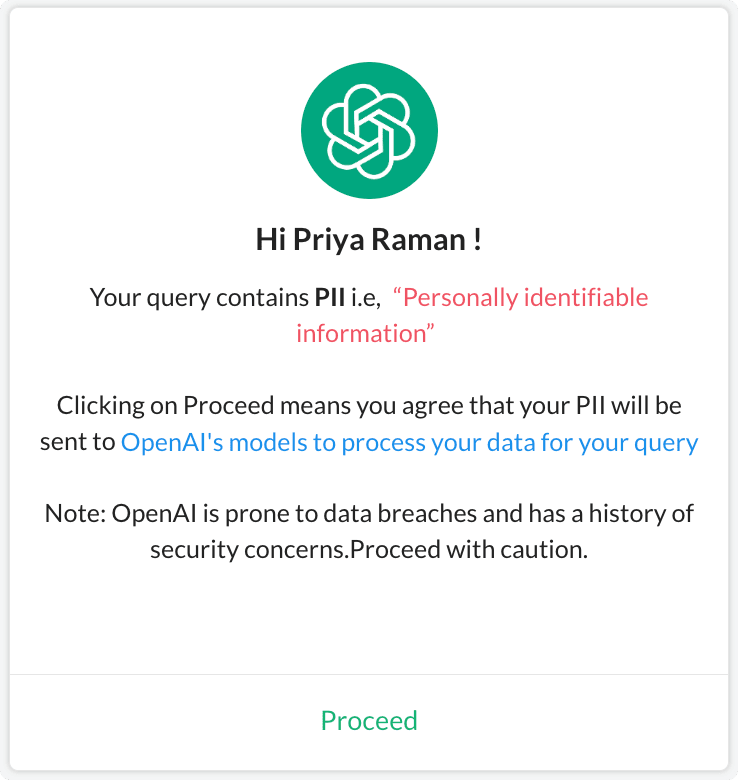Screen dimensions: 738x780
Task: Click the "Hi Priya Raman !" greeting heading
Action: [x=369, y=240]
